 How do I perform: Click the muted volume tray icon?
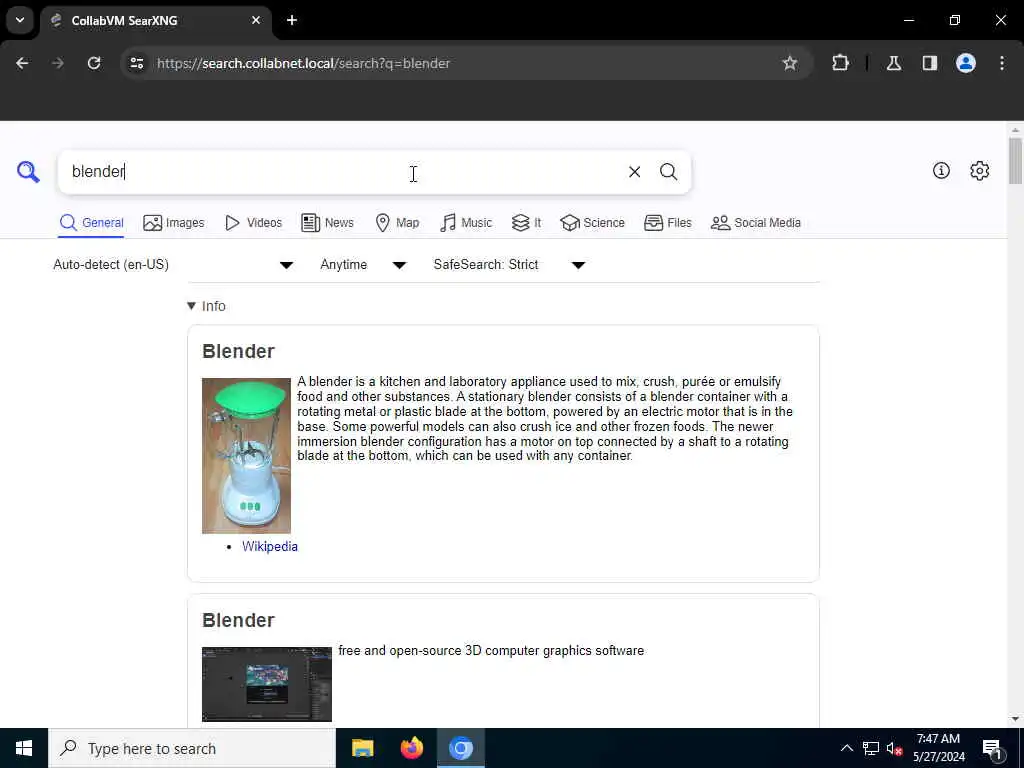[893, 748]
